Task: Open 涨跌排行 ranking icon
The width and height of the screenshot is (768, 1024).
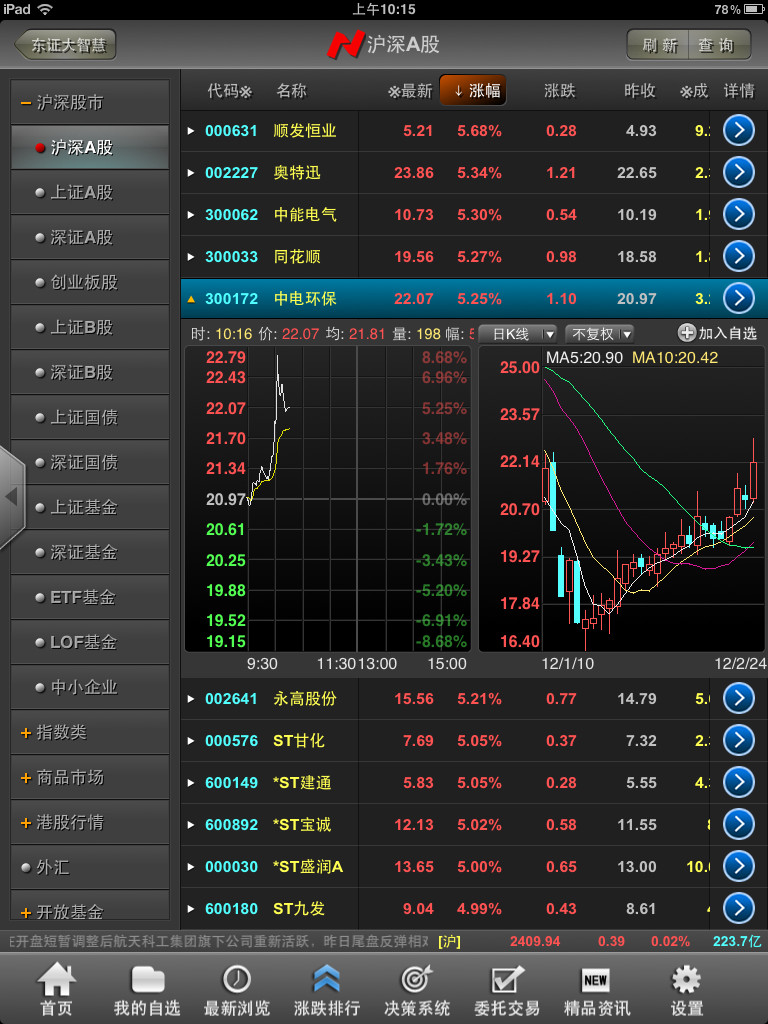Action: pos(327,989)
